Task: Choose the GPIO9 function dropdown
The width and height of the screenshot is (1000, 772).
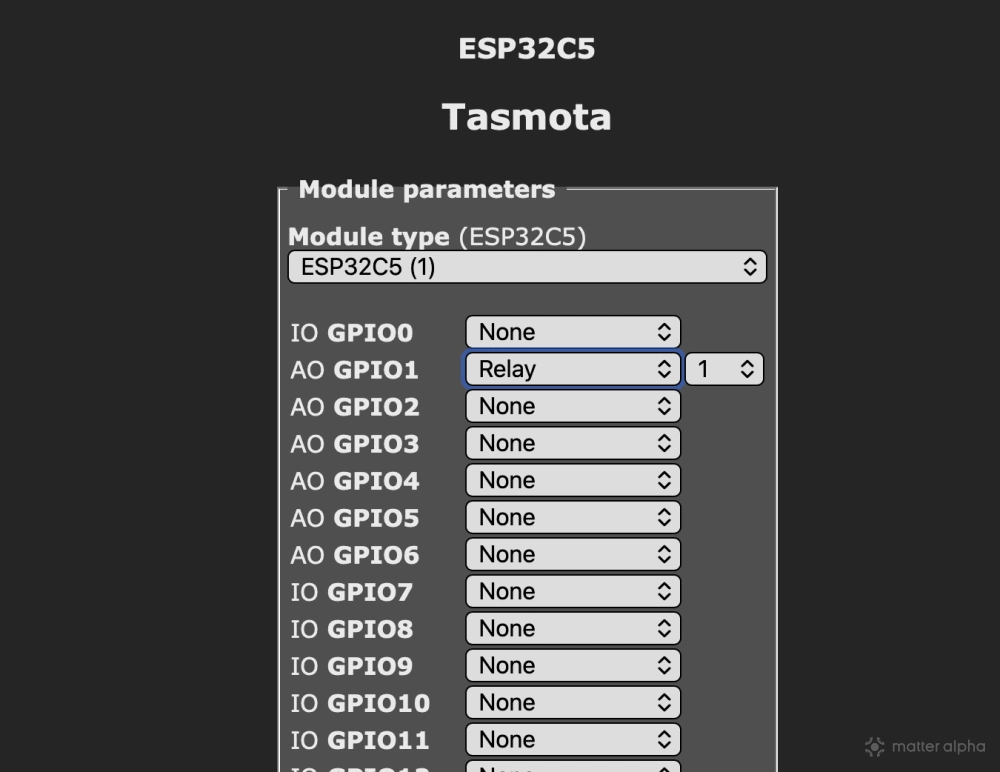Action: tap(573, 665)
